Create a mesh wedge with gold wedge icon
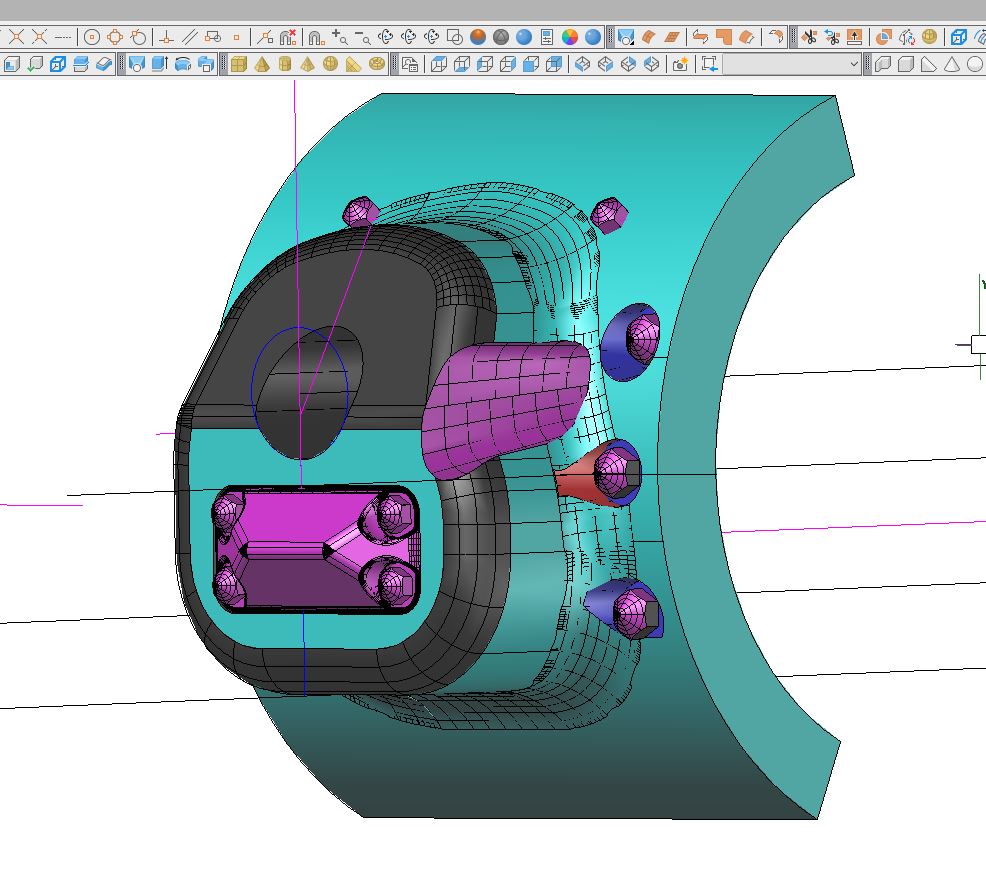 354,64
